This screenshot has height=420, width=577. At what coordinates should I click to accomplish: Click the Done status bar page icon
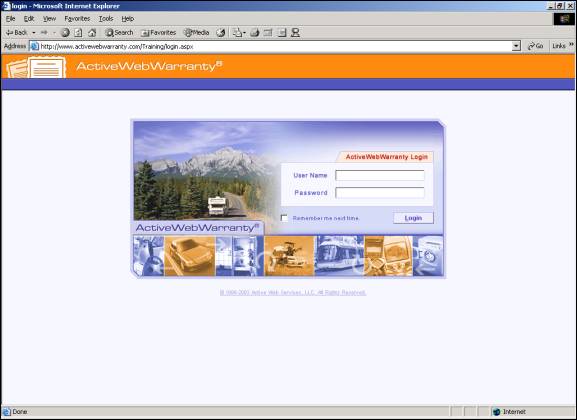pos(7,412)
